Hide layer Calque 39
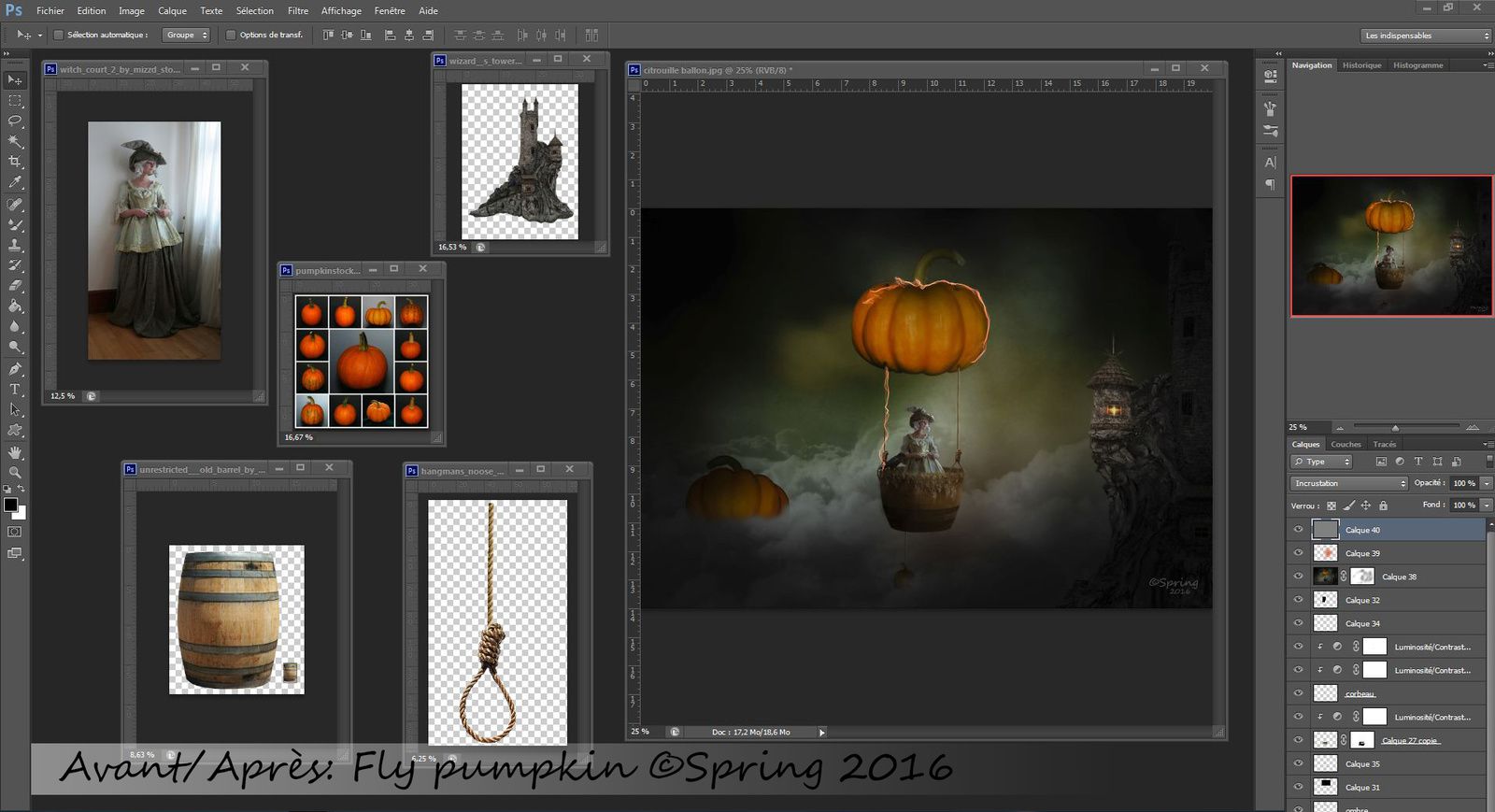 [x=1298, y=553]
